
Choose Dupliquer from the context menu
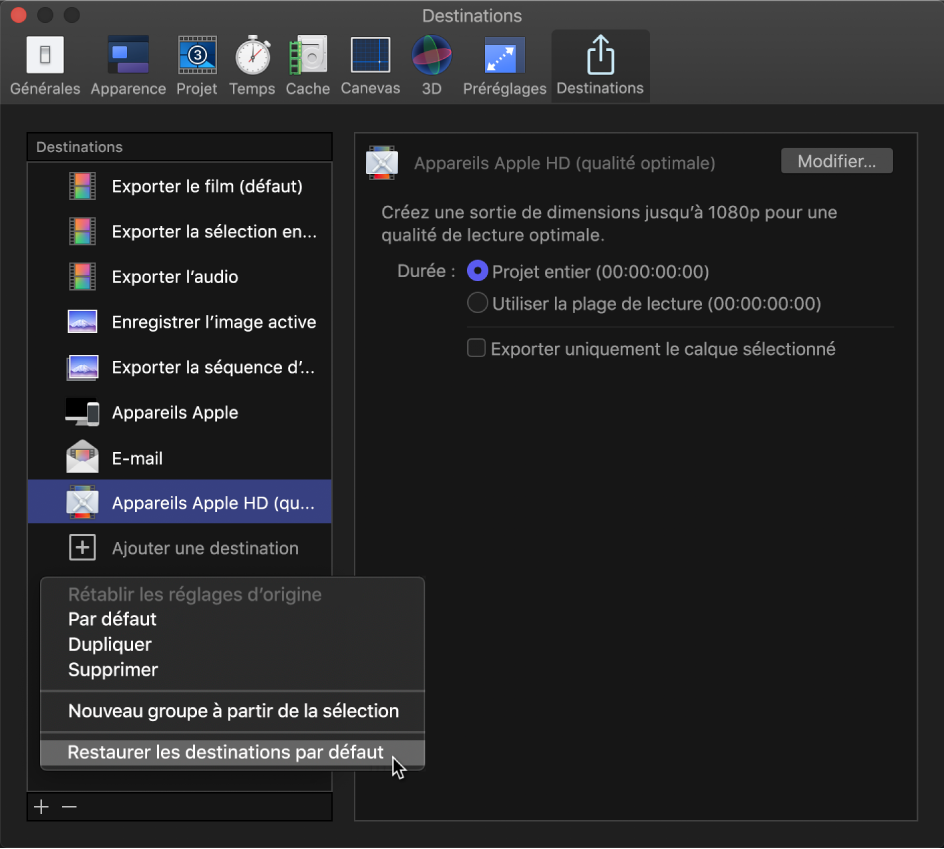point(110,645)
